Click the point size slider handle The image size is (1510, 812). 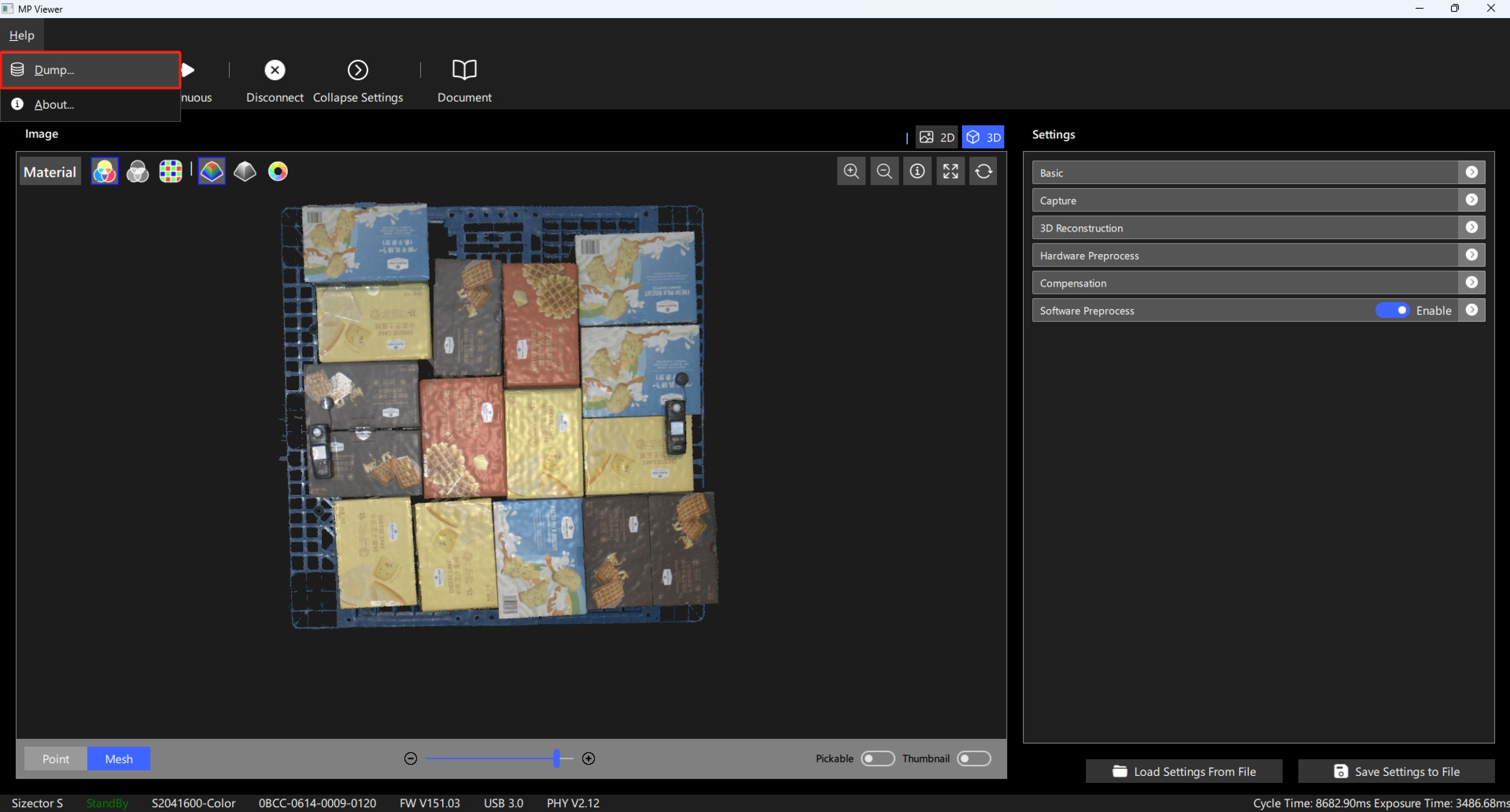tap(556, 758)
